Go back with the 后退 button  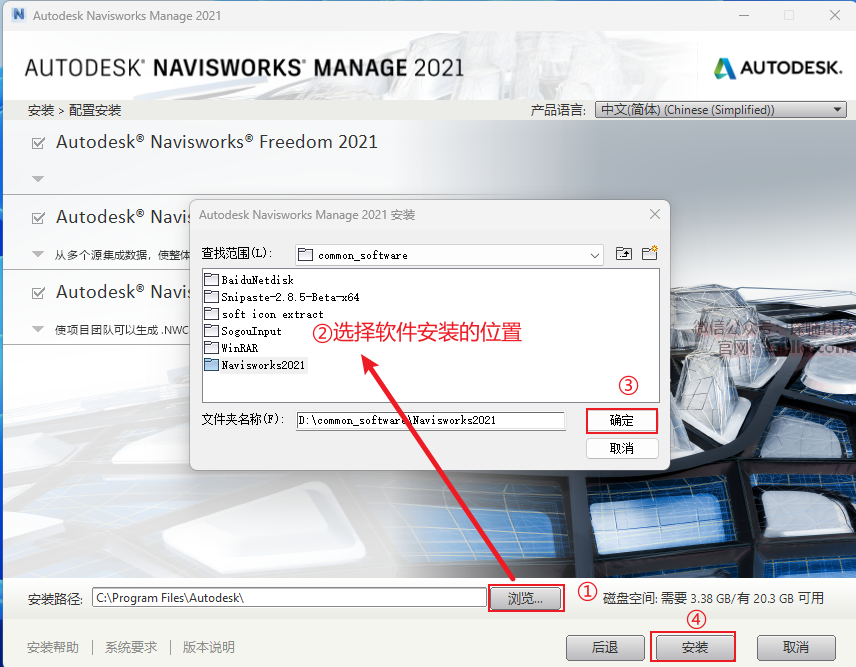tap(605, 648)
